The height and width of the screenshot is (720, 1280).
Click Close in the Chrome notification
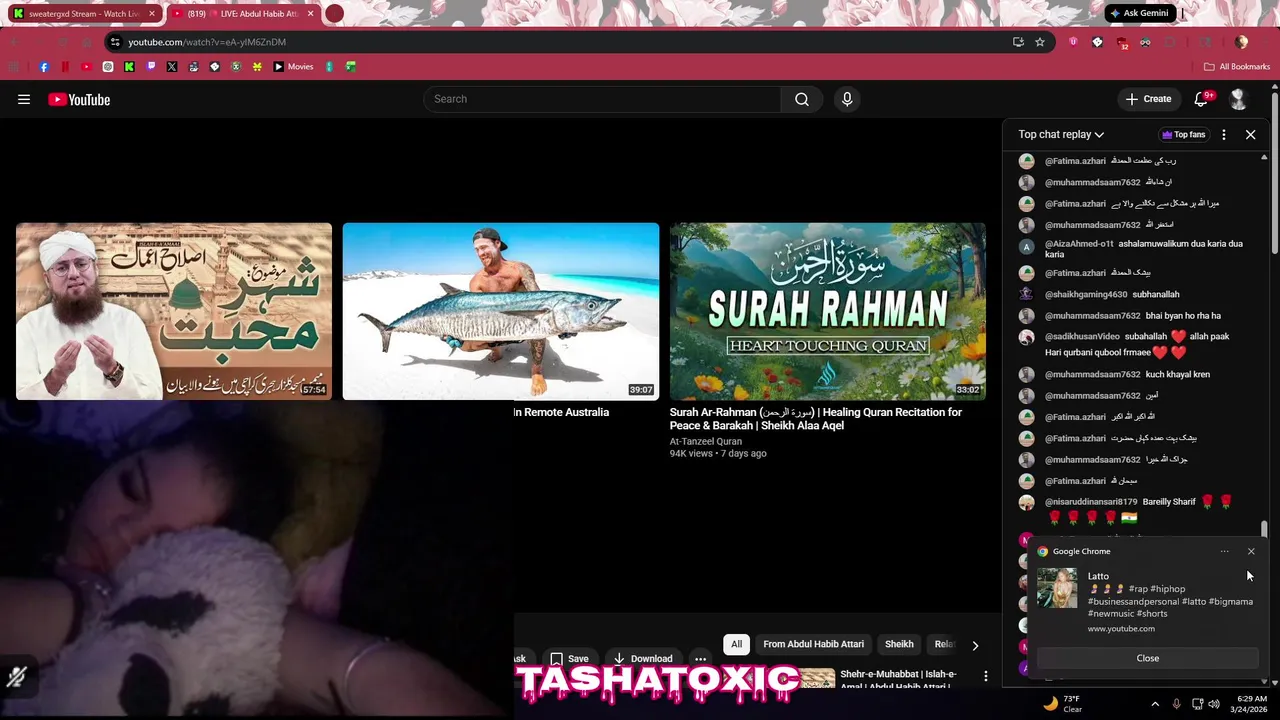coord(1147,658)
